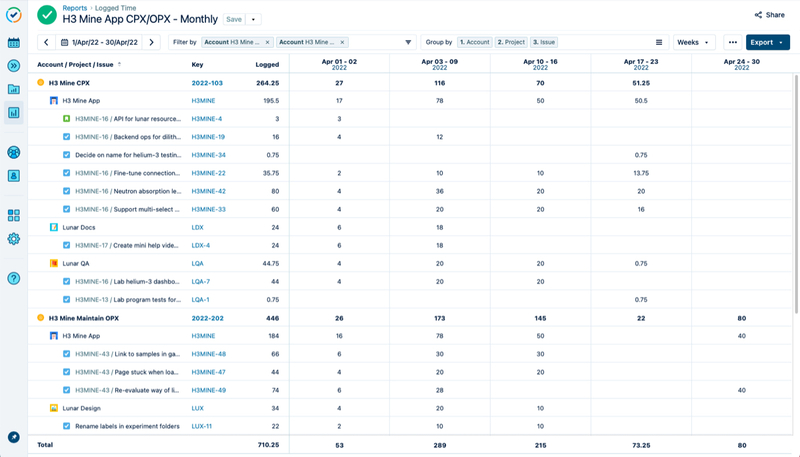The image size is (800, 457).
Task: Click the Reports chart icon in sidebar
Action: 14,112
